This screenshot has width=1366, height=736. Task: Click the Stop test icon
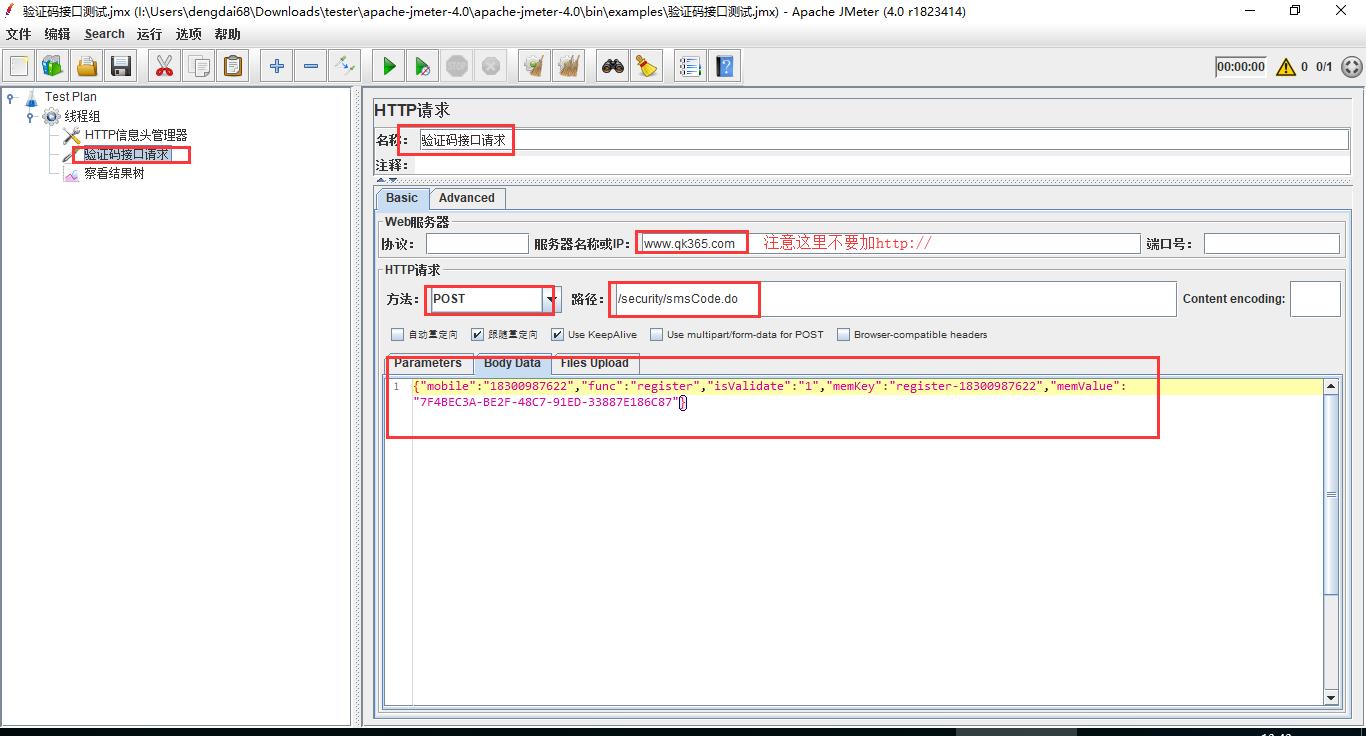(456, 66)
